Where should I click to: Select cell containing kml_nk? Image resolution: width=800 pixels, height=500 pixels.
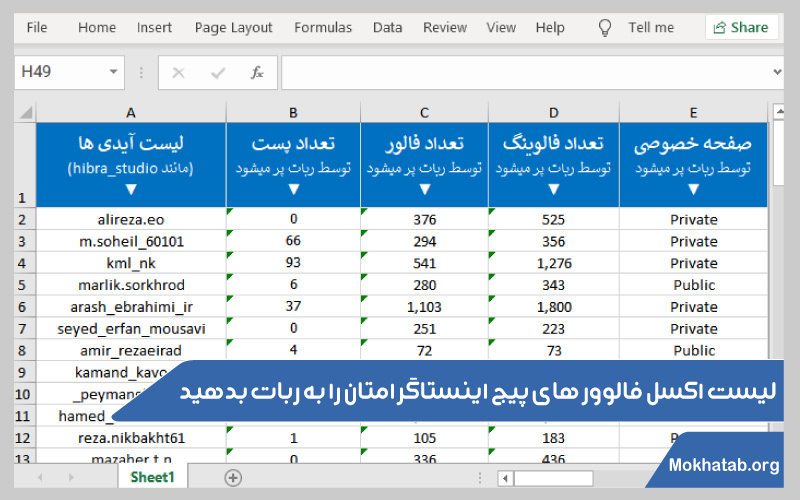point(131,263)
